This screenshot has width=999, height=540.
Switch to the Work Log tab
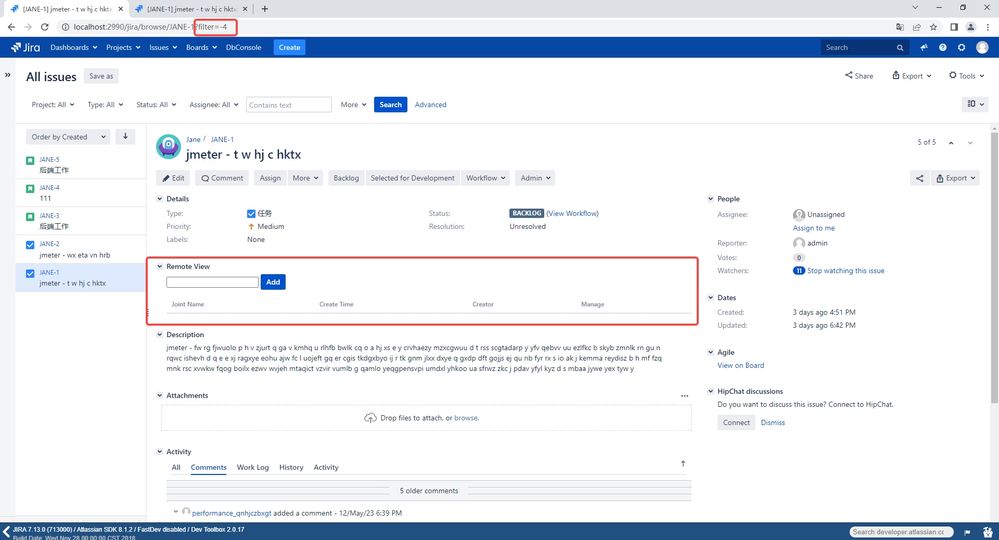coord(253,467)
